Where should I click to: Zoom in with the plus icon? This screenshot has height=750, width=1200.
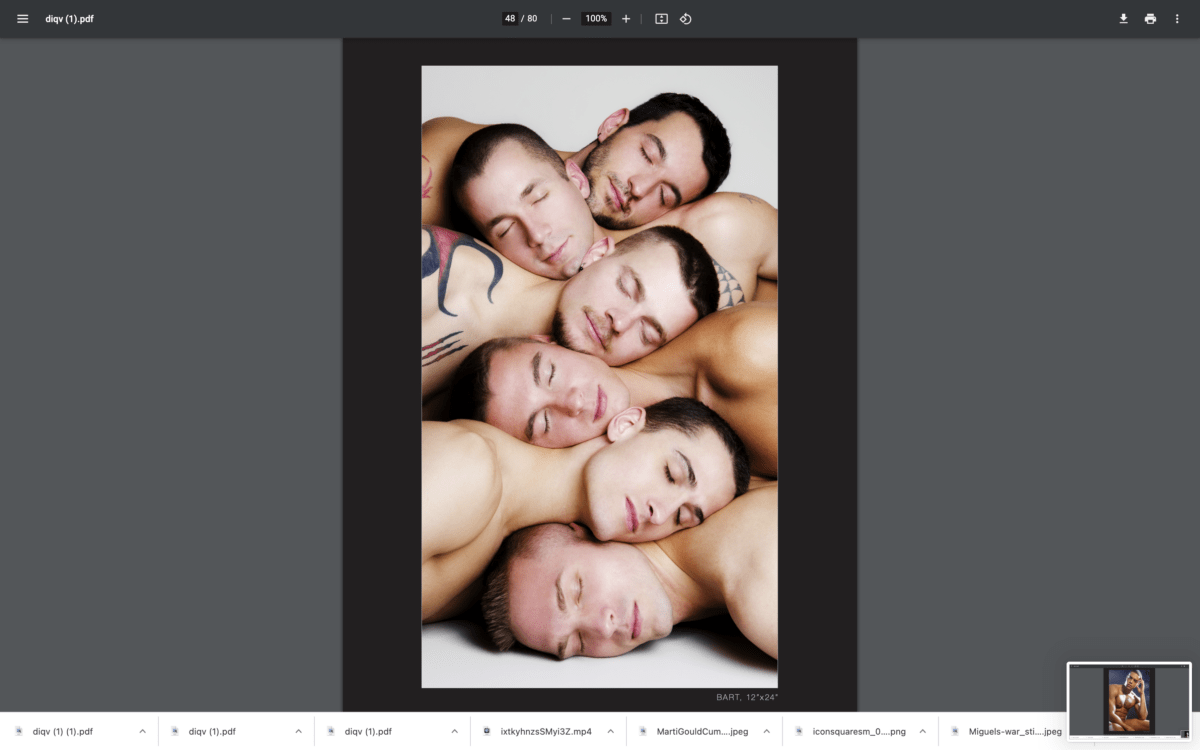[x=626, y=19]
